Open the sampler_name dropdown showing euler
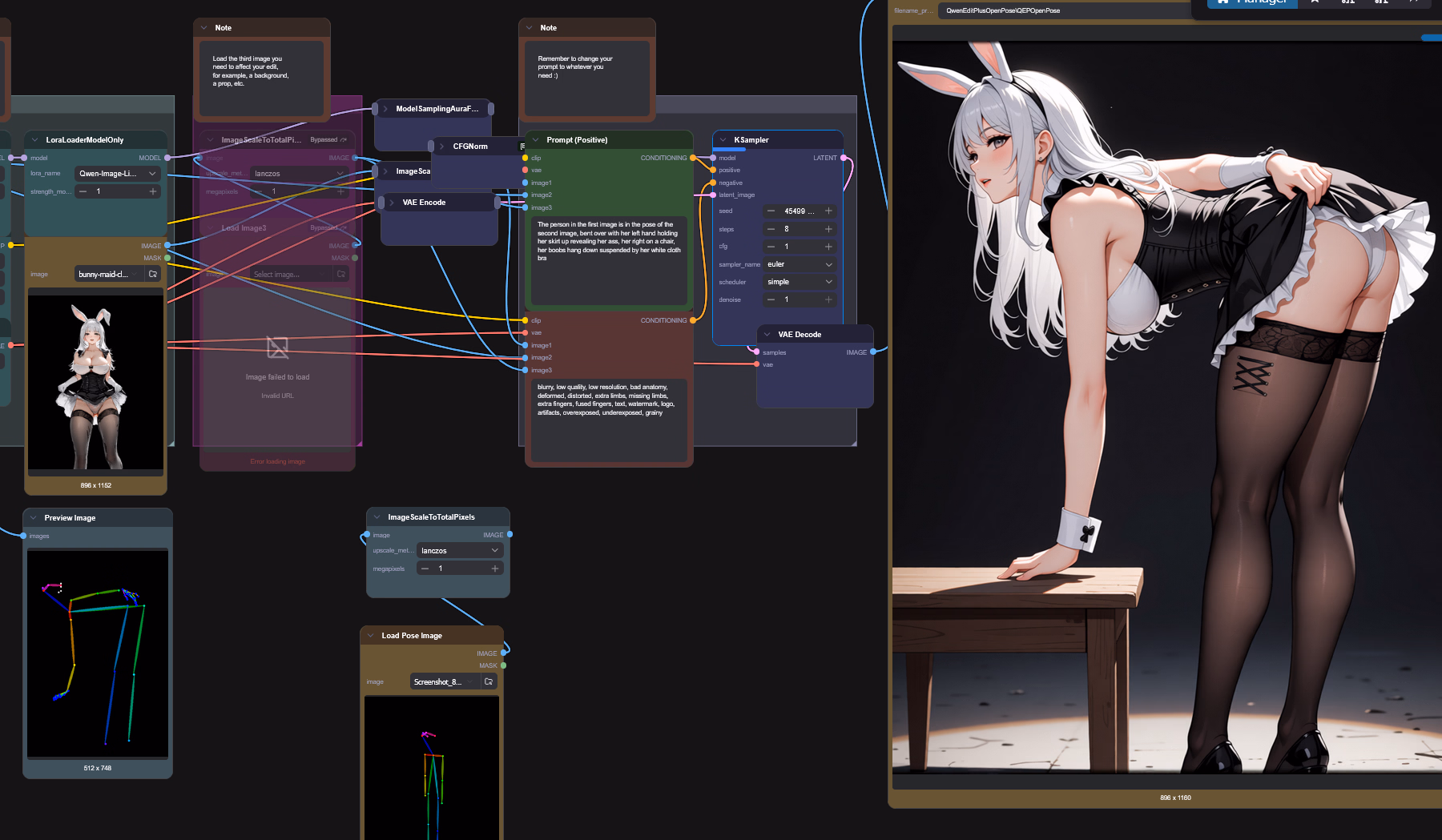Screen dimensions: 1442x840 [800, 264]
